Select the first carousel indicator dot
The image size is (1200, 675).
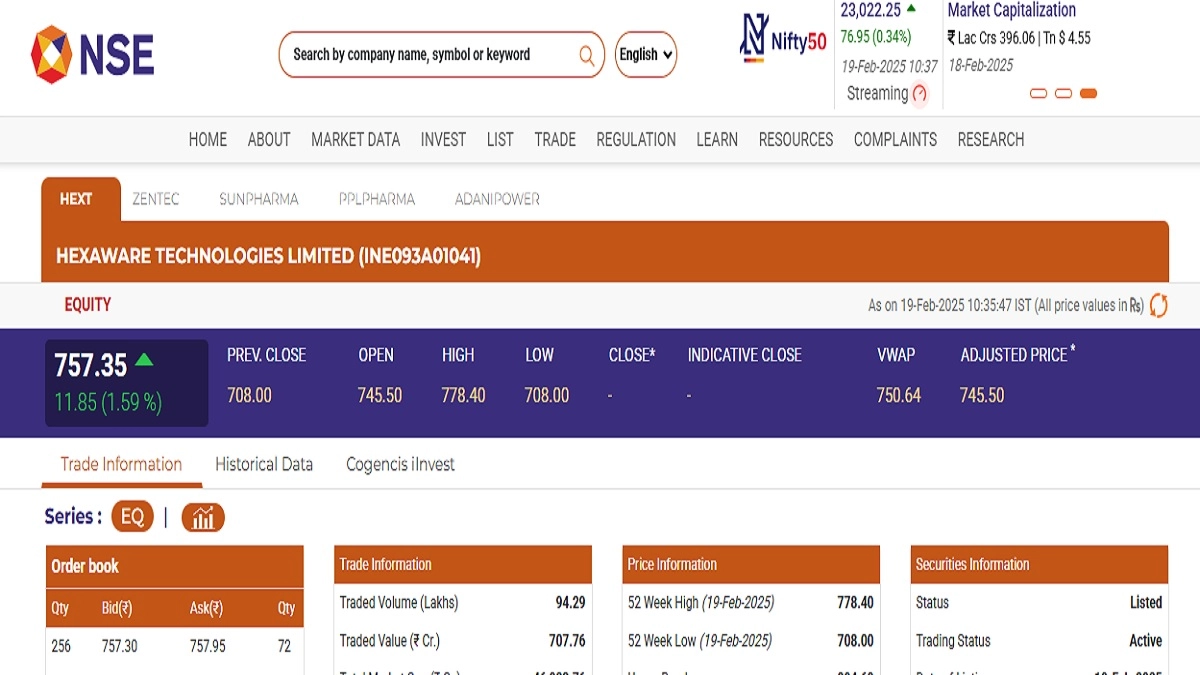click(1038, 94)
